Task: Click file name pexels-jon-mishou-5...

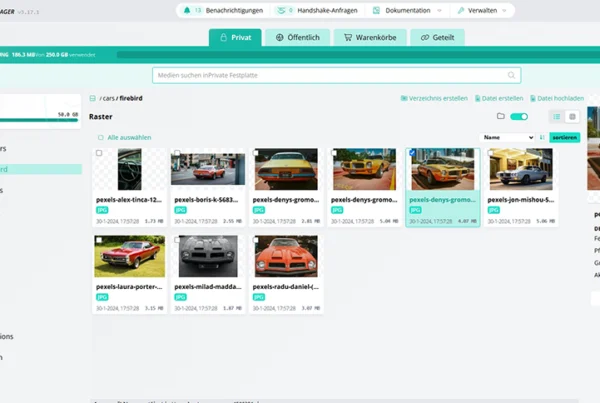Action: click(x=521, y=200)
